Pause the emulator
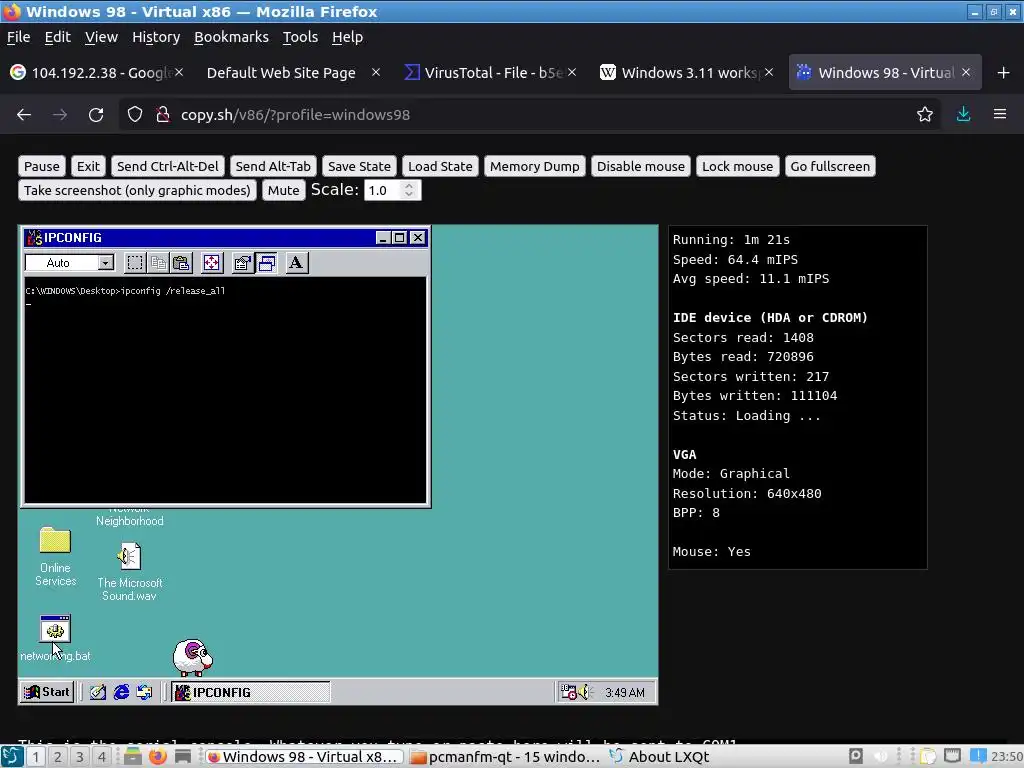The width and height of the screenshot is (1024, 768). (42, 167)
